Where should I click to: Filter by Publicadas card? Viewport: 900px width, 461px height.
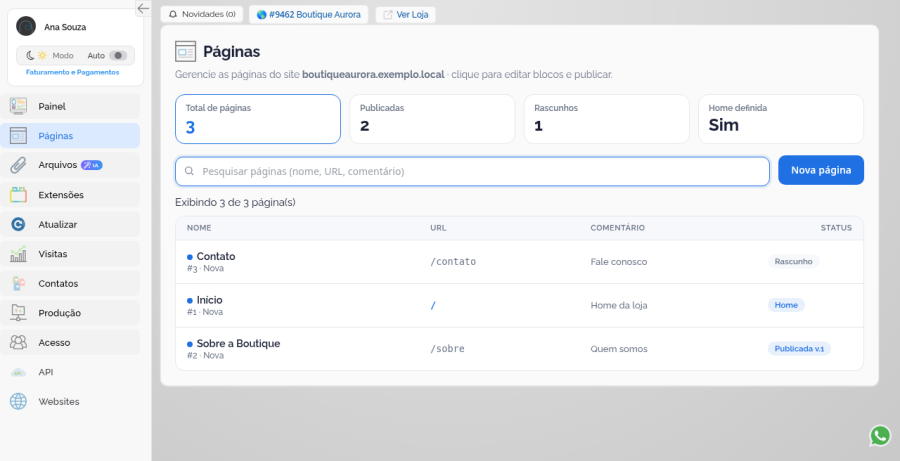coord(432,119)
